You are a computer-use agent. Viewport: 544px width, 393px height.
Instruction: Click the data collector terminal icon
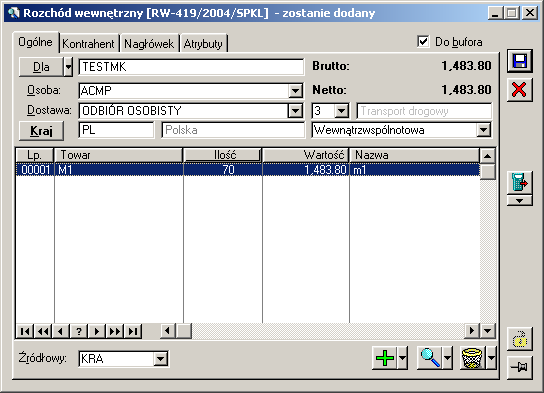(519, 182)
